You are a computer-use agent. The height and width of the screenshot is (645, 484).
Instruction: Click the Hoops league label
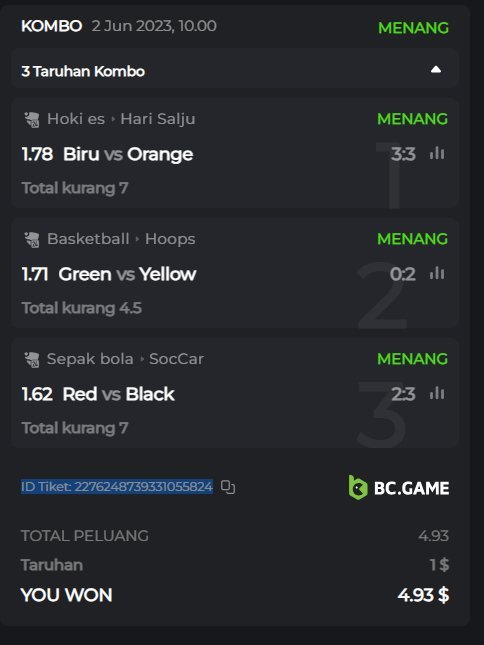[170, 239]
